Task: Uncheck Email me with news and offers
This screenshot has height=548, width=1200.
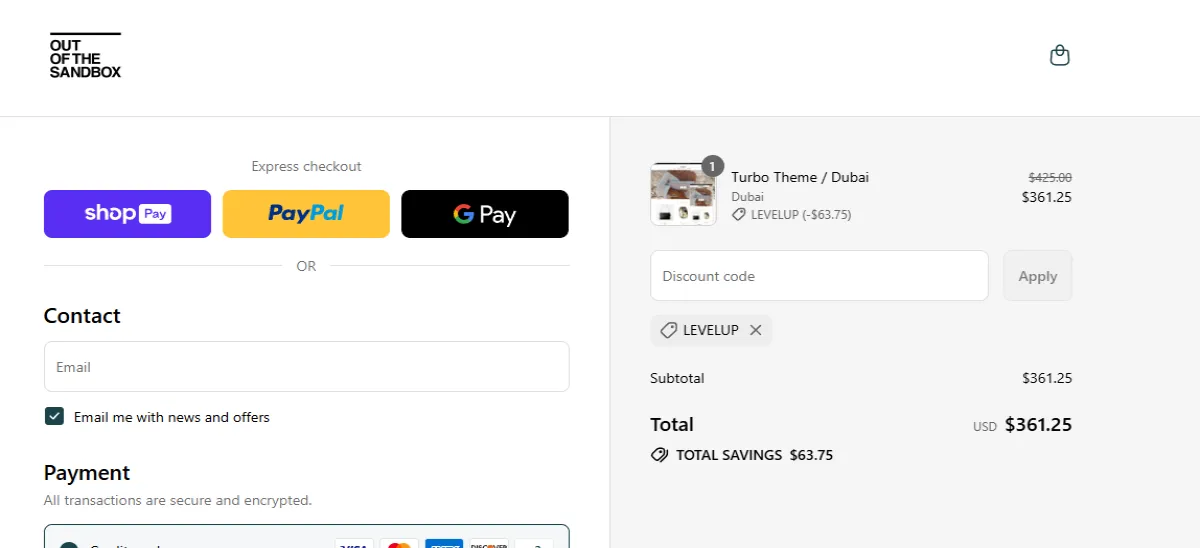Action: [x=55, y=417]
